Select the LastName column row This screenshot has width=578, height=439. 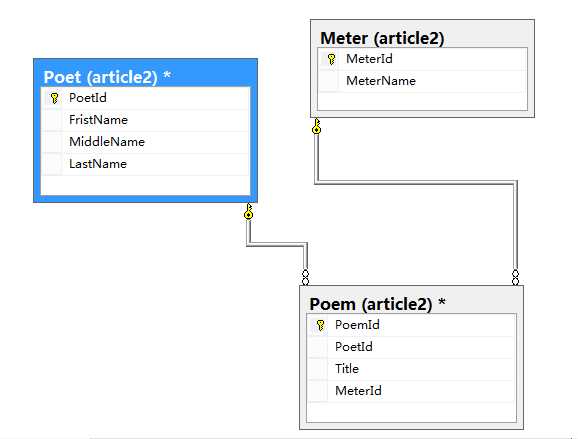coord(146,164)
